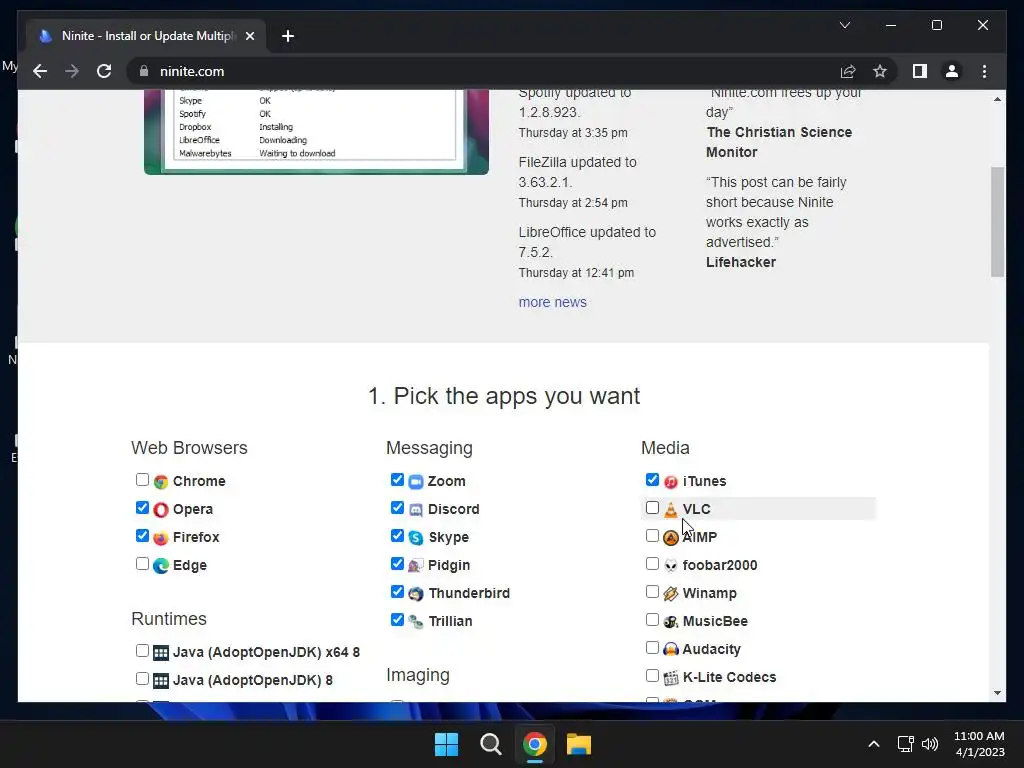Click the foobar2000 alien icon
Image resolution: width=1024 pixels, height=768 pixels.
(x=671, y=566)
